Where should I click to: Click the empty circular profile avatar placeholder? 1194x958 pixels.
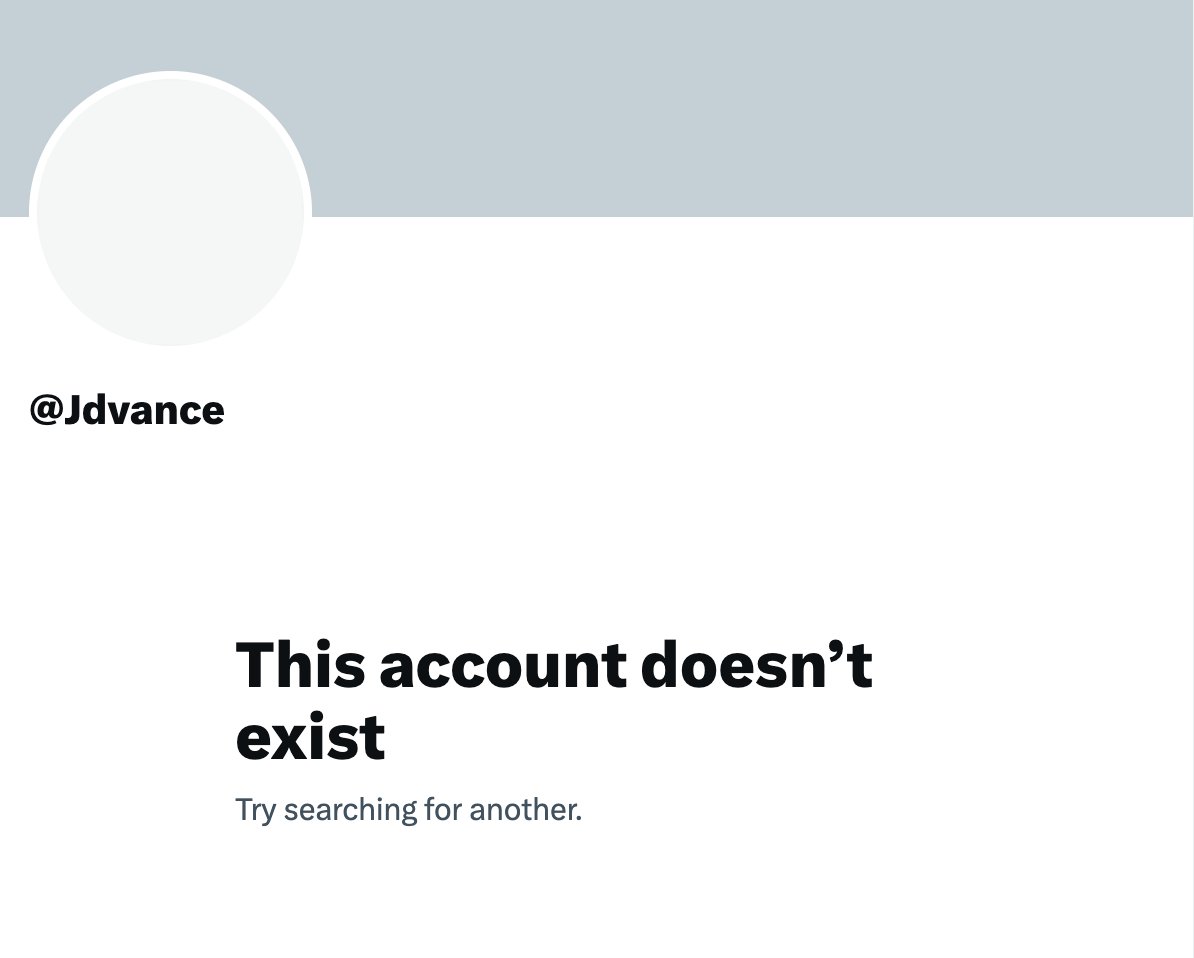click(171, 212)
